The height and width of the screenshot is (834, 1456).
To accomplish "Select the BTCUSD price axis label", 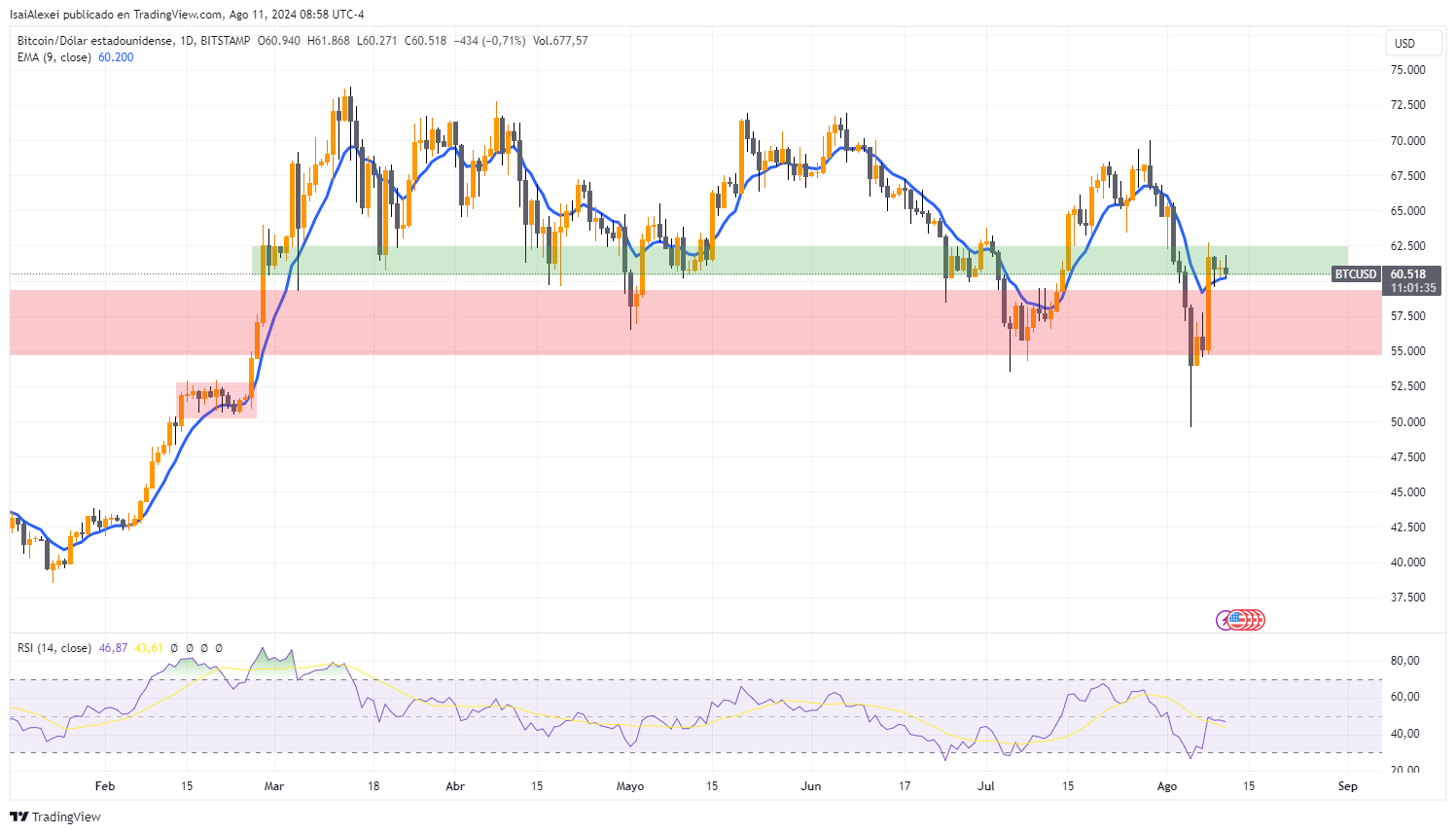I will [1356, 274].
